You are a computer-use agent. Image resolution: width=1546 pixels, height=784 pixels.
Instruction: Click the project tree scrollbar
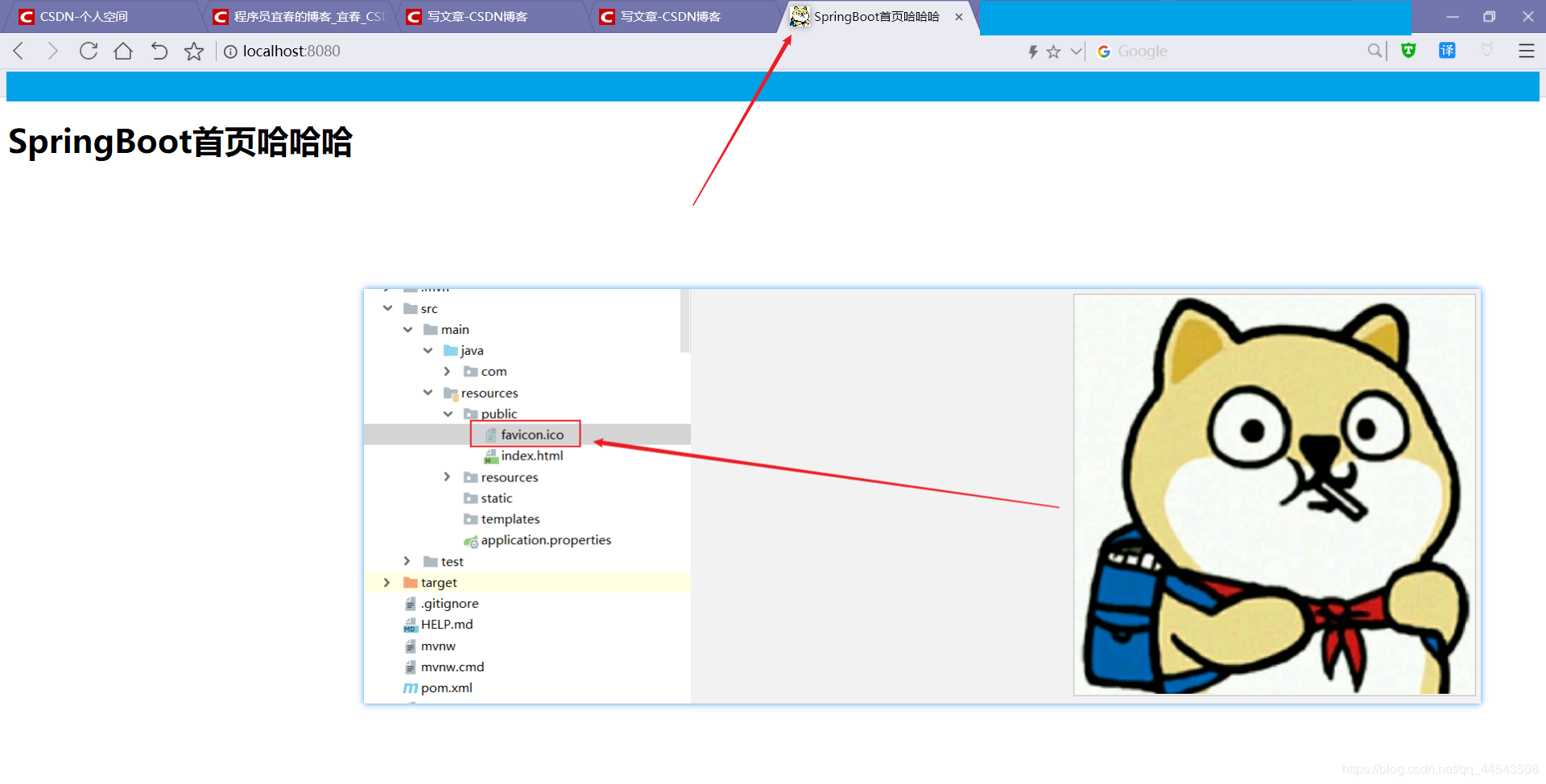pos(685,321)
